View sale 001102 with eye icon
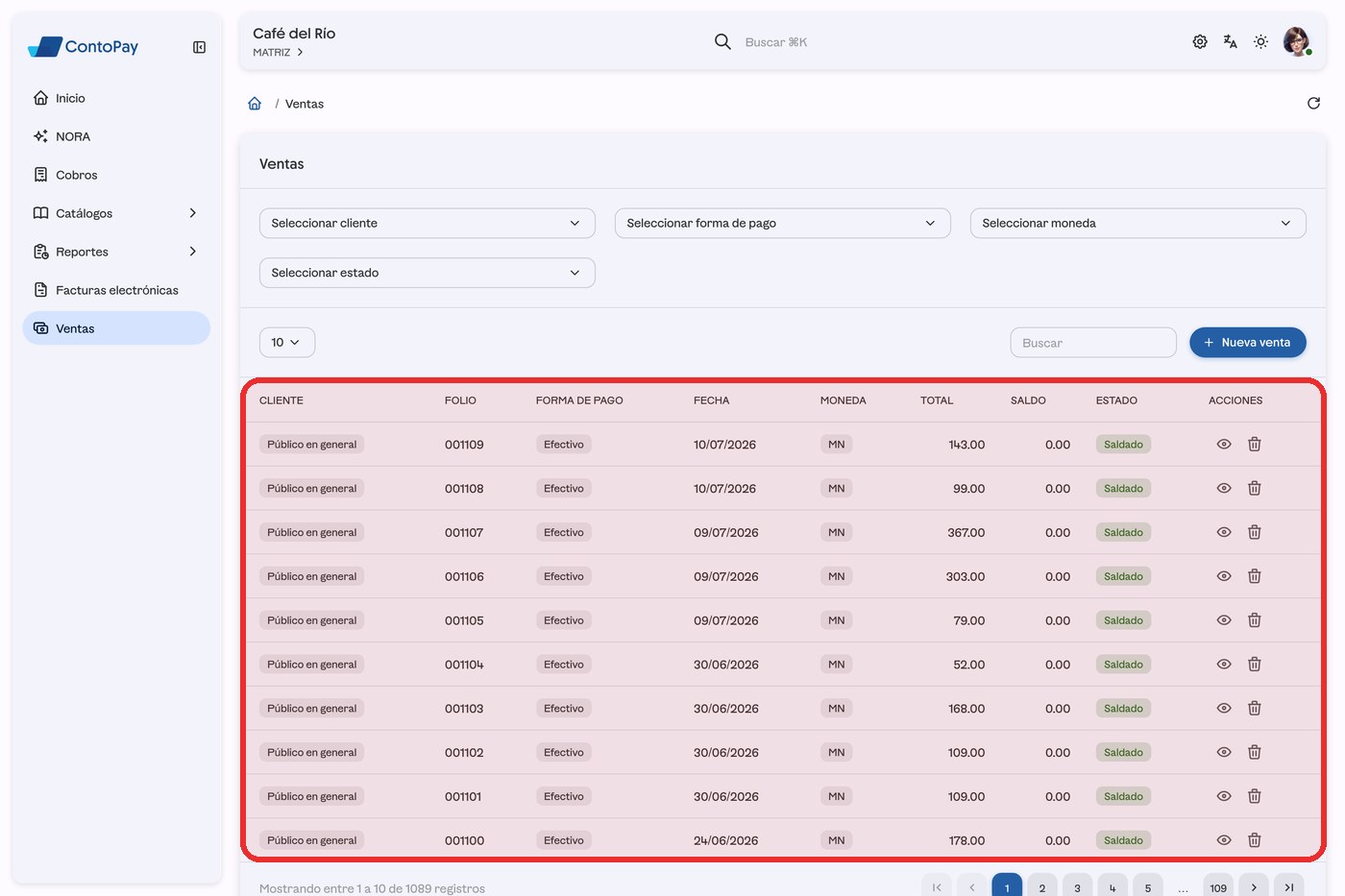The width and height of the screenshot is (1345, 896). pyautogui.click(x=1224, y=752)
